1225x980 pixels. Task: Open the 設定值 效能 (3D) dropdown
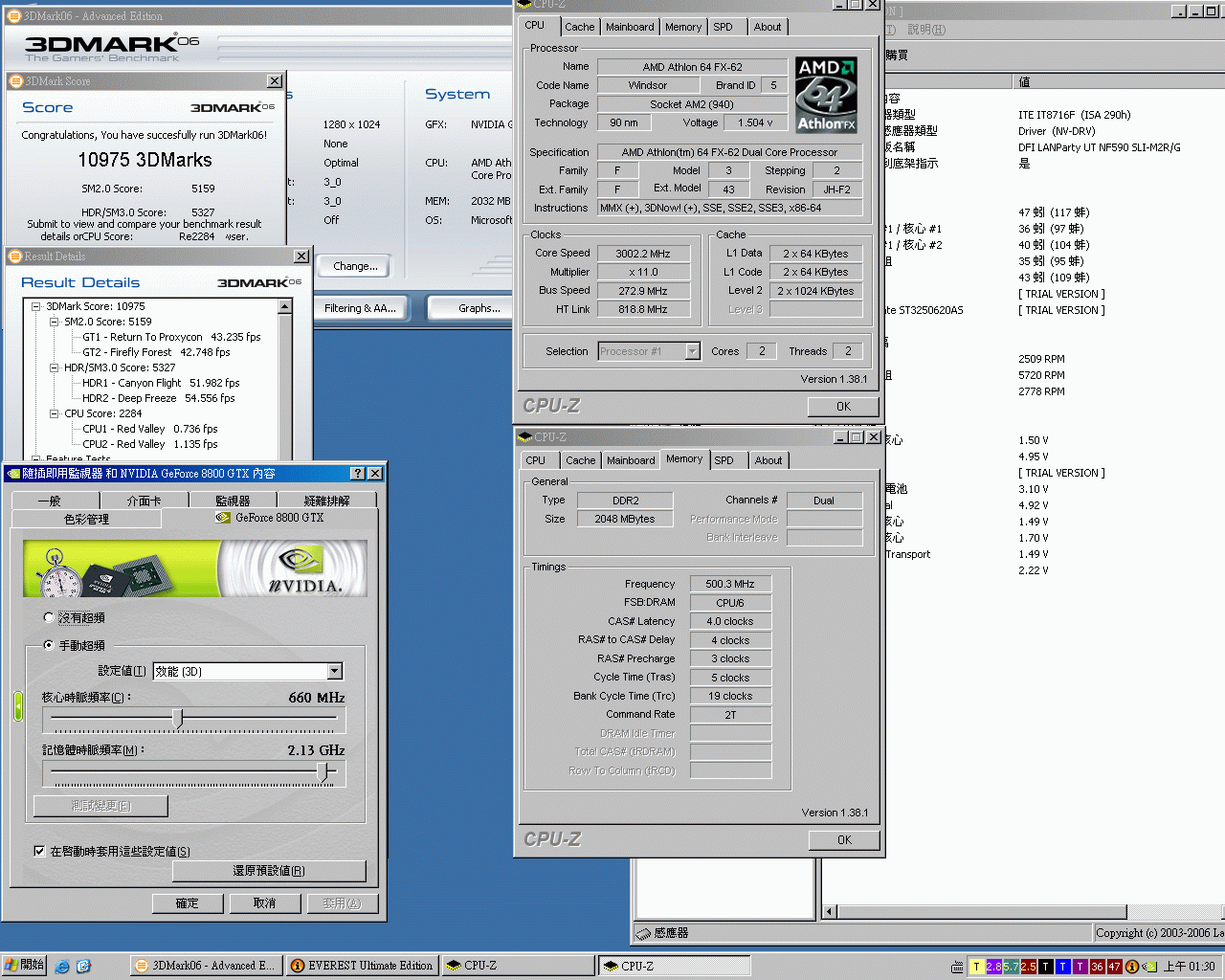pyautogui.click(x=335, y=672)
